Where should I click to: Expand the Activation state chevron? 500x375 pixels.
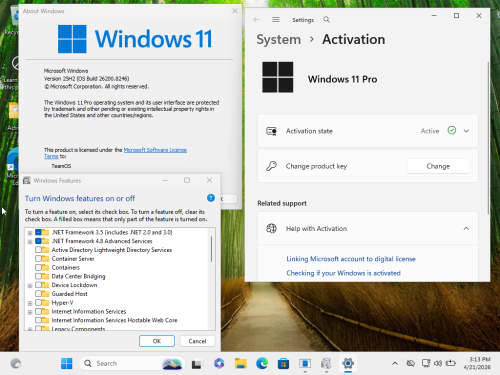(x=466, y=131)
